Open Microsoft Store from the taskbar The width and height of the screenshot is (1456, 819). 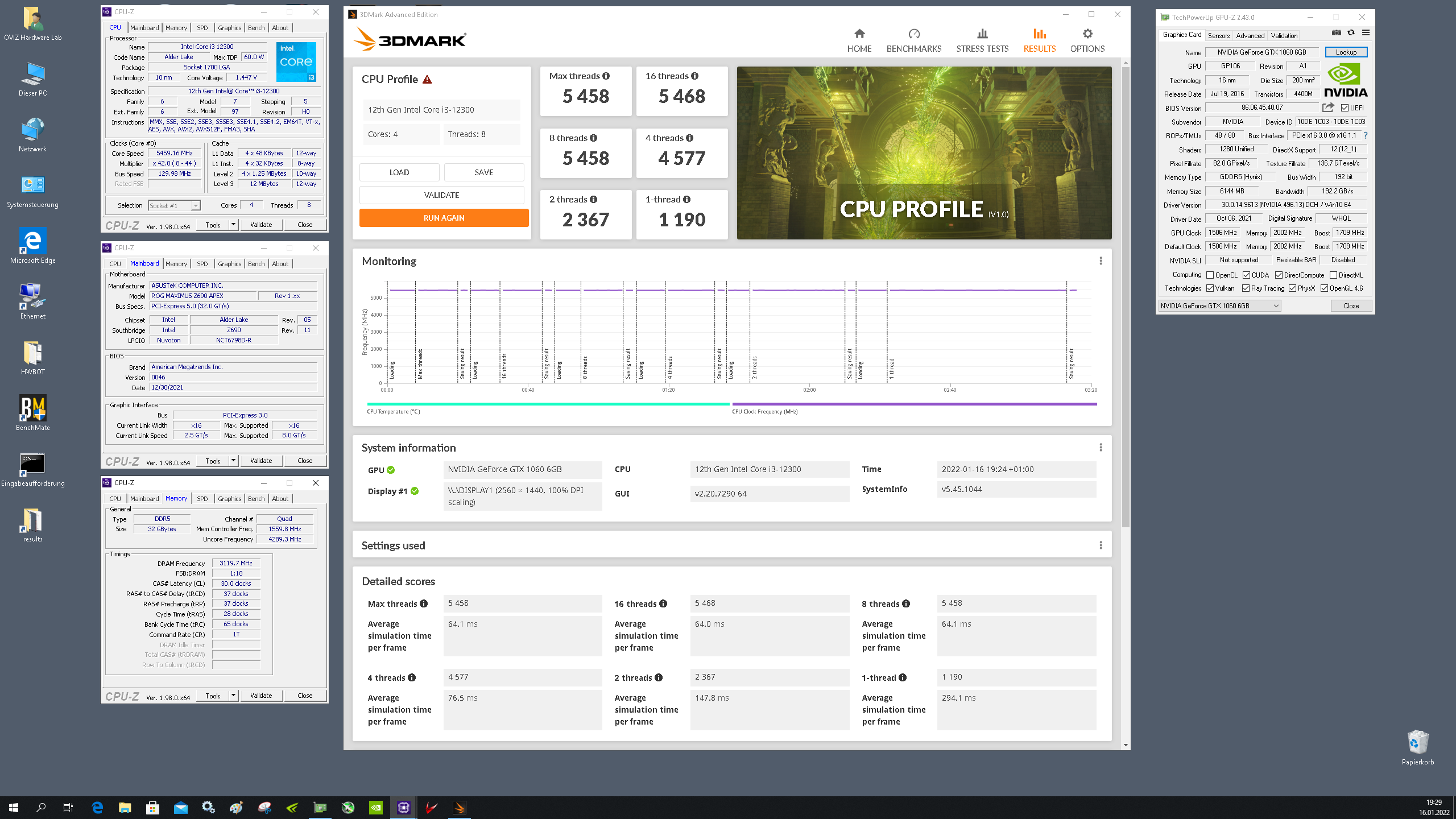click(152, 807)
